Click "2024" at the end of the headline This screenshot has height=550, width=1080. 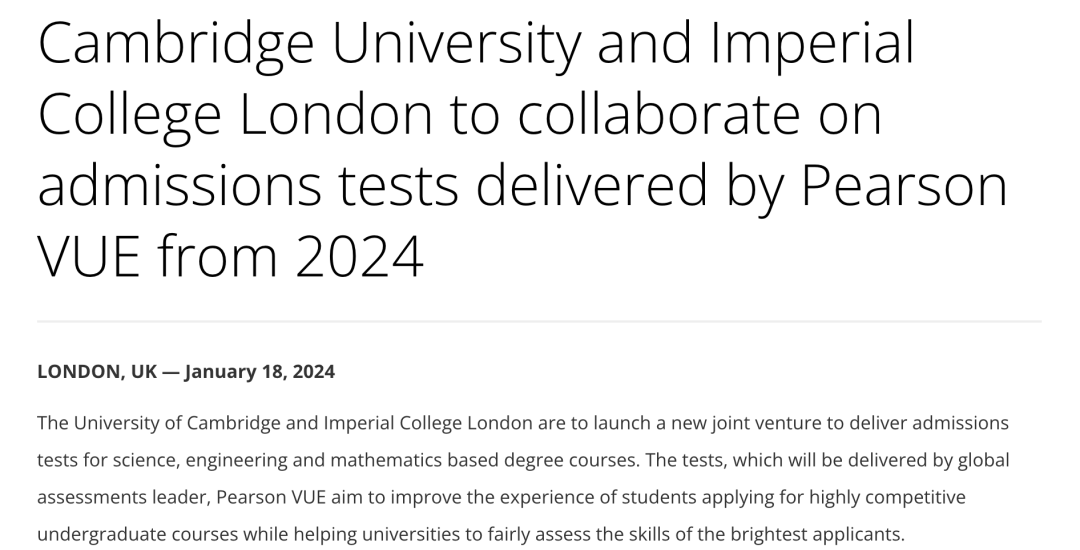click(360, 257)
